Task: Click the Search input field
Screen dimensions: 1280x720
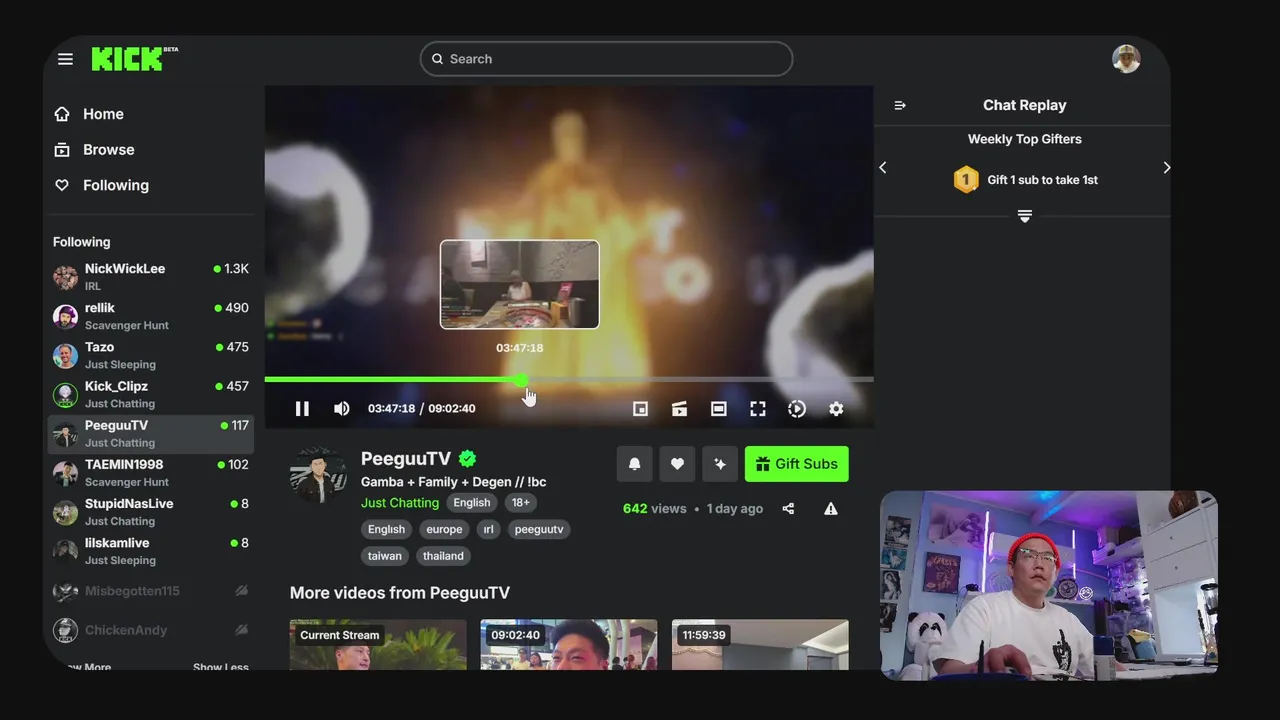Action: click(x=606, y=59)
